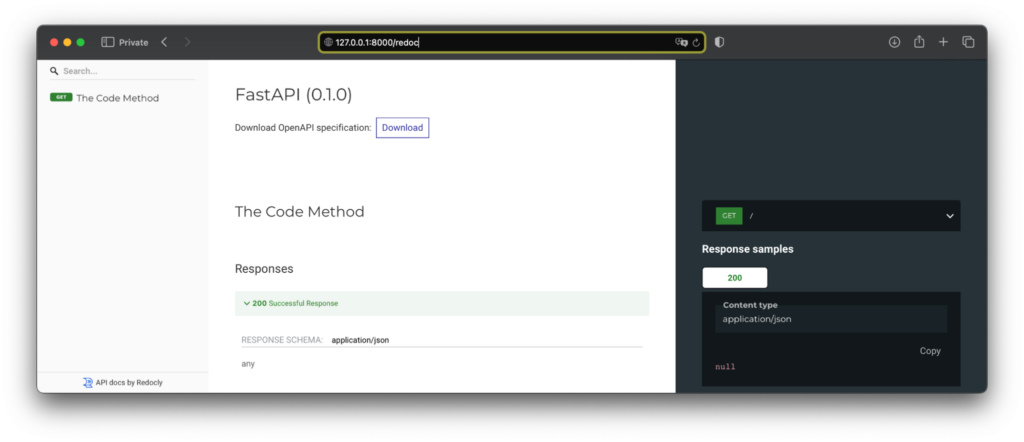Click the null sample value
1024x442 pixels.
tap(725, 367)
